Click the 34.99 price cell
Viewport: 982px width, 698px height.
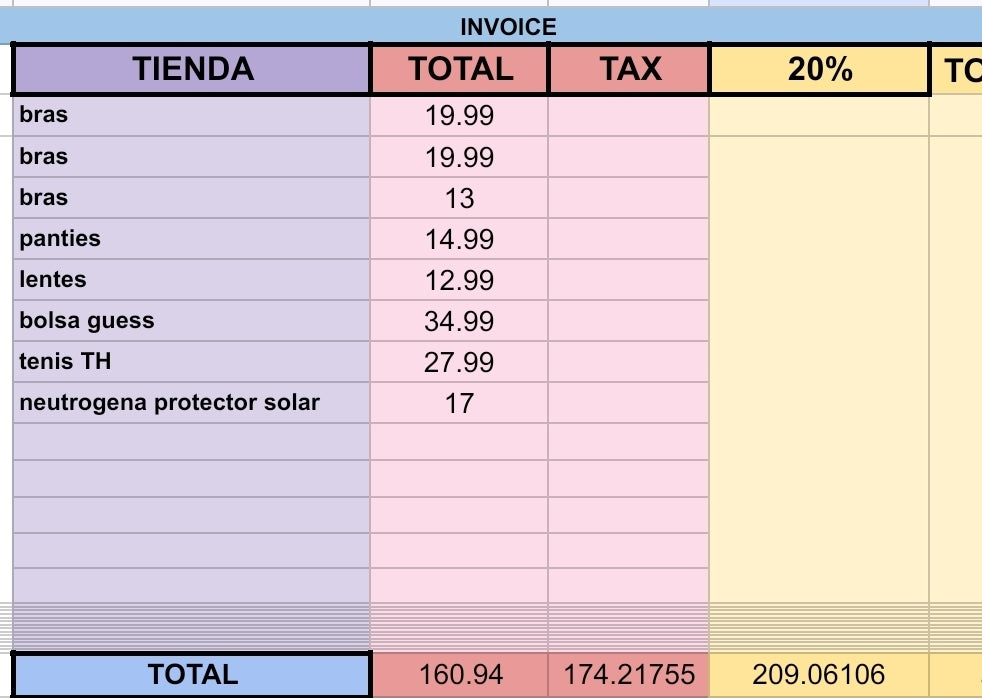459,321
